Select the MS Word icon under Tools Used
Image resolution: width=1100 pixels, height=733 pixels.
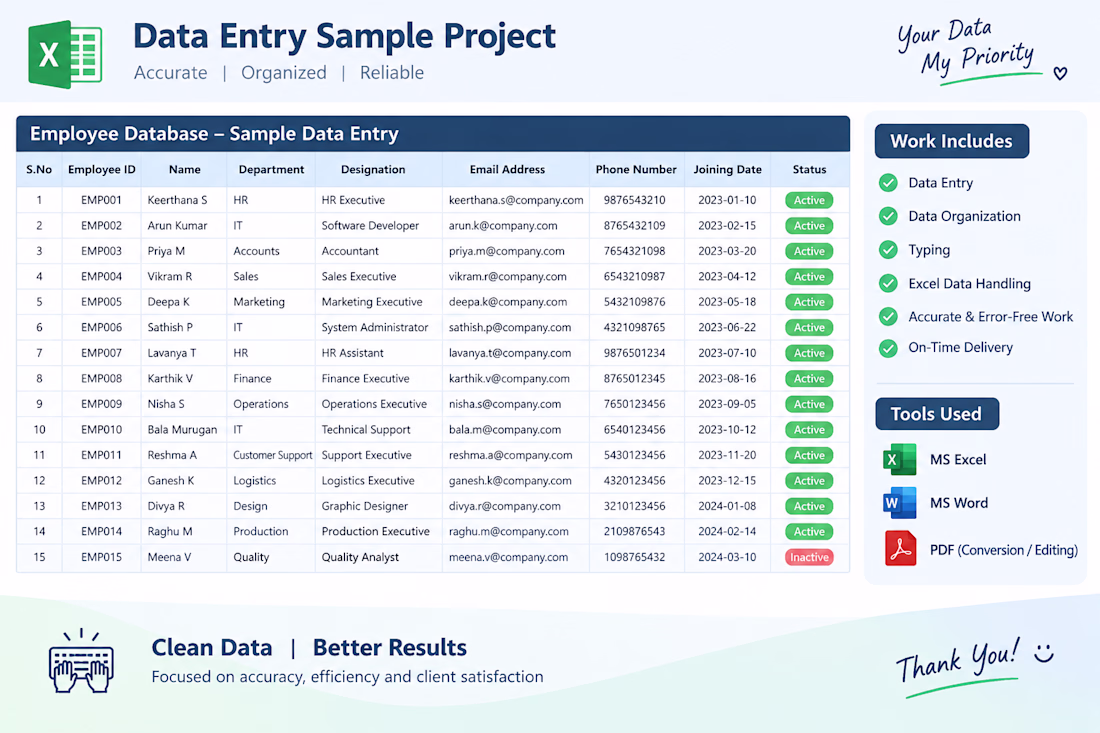pyautogui.click(x=899, y=503)
